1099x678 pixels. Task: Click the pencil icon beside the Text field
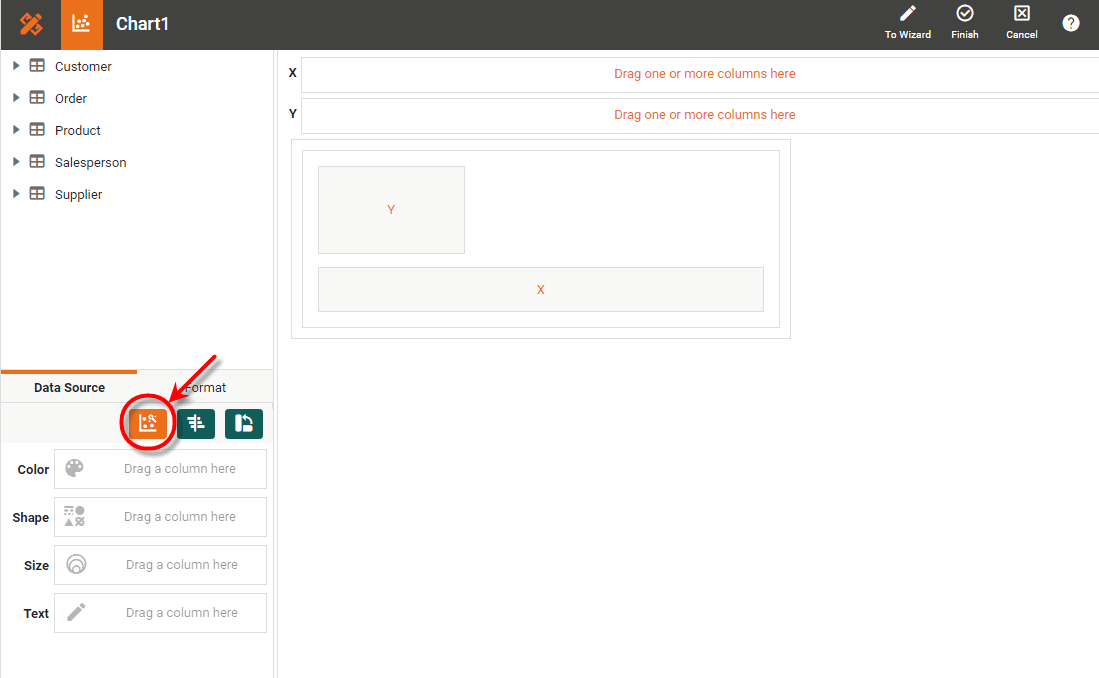tap(74, 613)
